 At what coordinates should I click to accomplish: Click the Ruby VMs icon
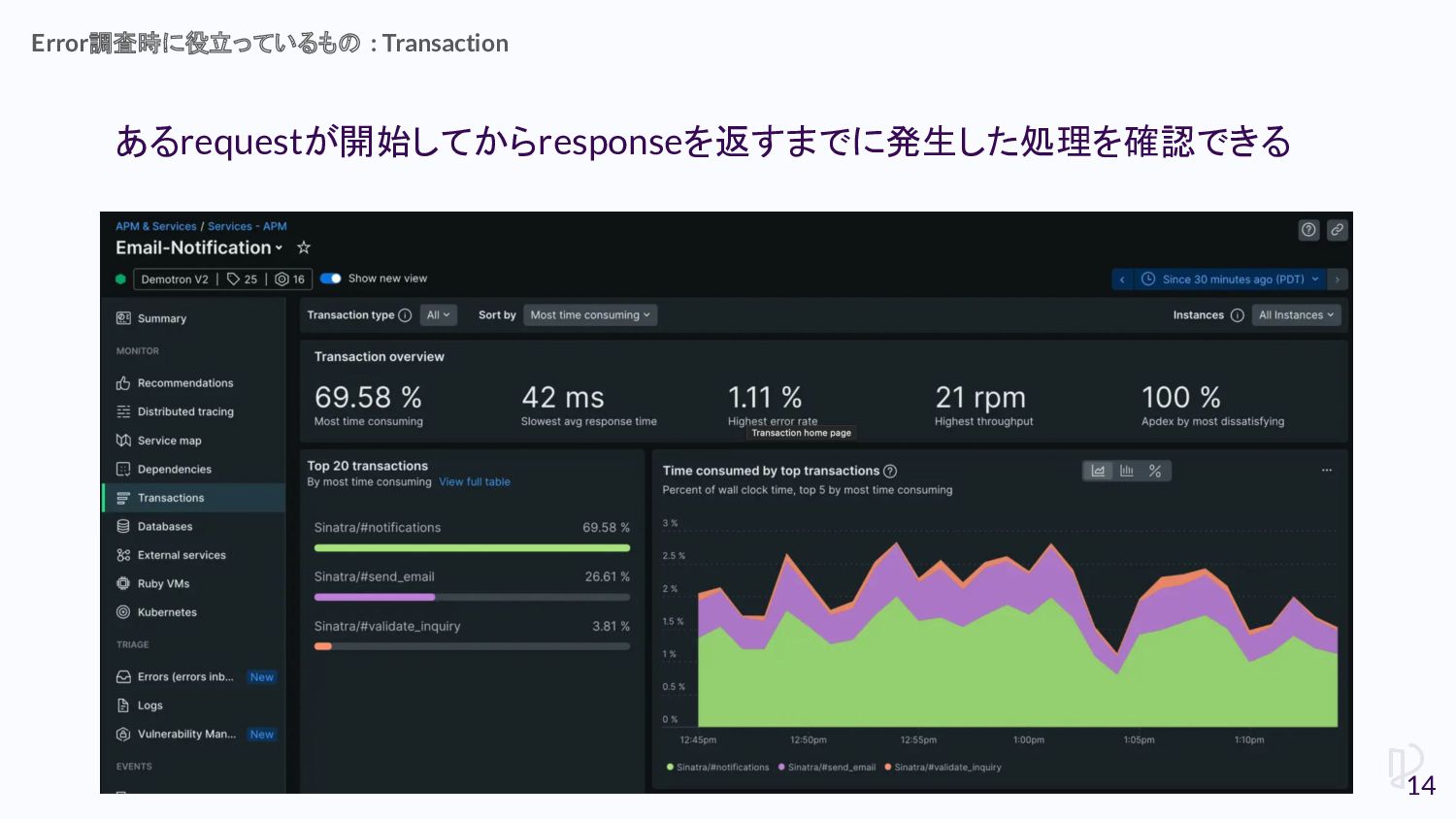[x=123, y=584]
